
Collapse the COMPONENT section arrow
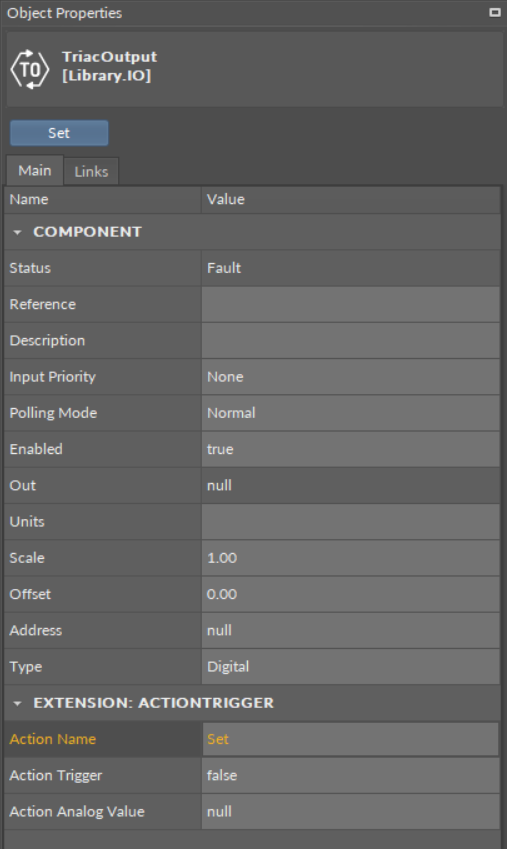coord(17,232)
